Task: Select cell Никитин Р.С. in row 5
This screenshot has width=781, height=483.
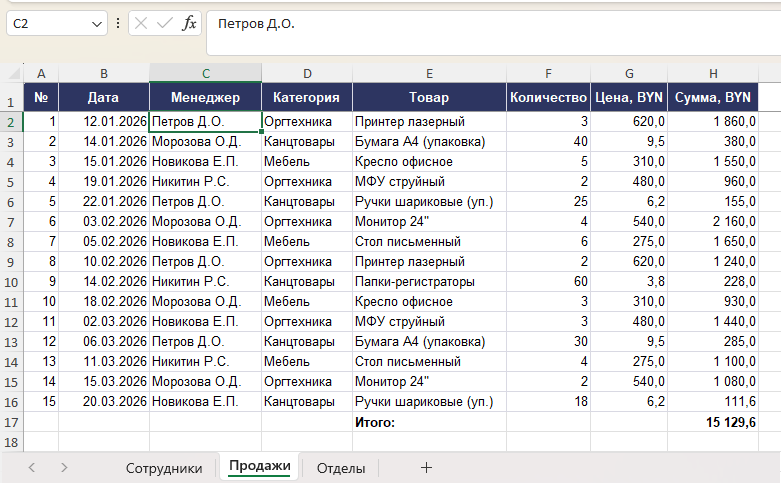Action: [x=206, y=181]
